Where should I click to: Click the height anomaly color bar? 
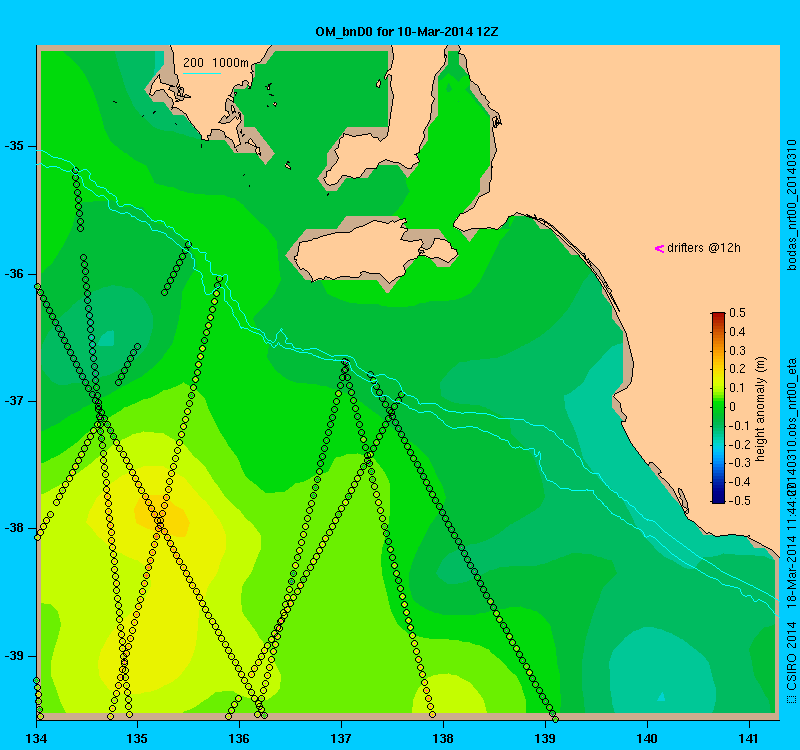click(x=718, y=408)
